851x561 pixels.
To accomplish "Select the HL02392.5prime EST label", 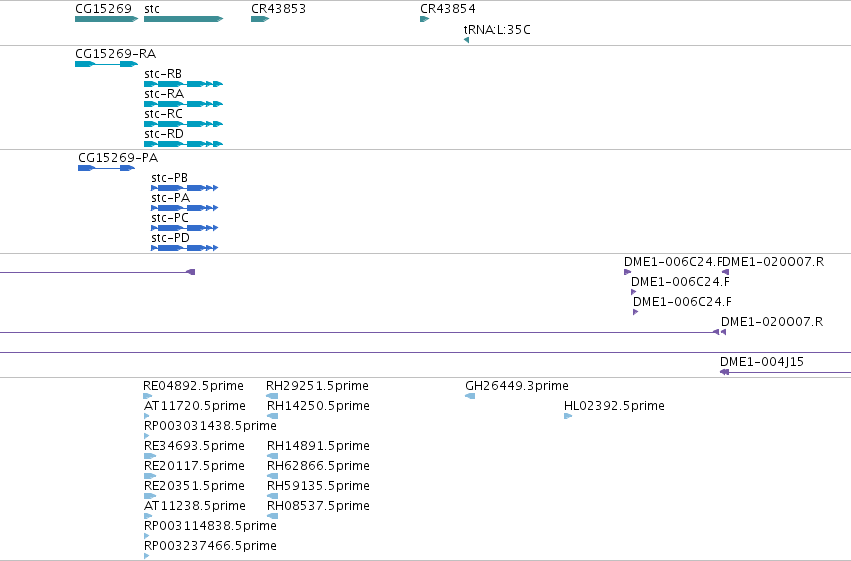I will click(x=614, y=406).
